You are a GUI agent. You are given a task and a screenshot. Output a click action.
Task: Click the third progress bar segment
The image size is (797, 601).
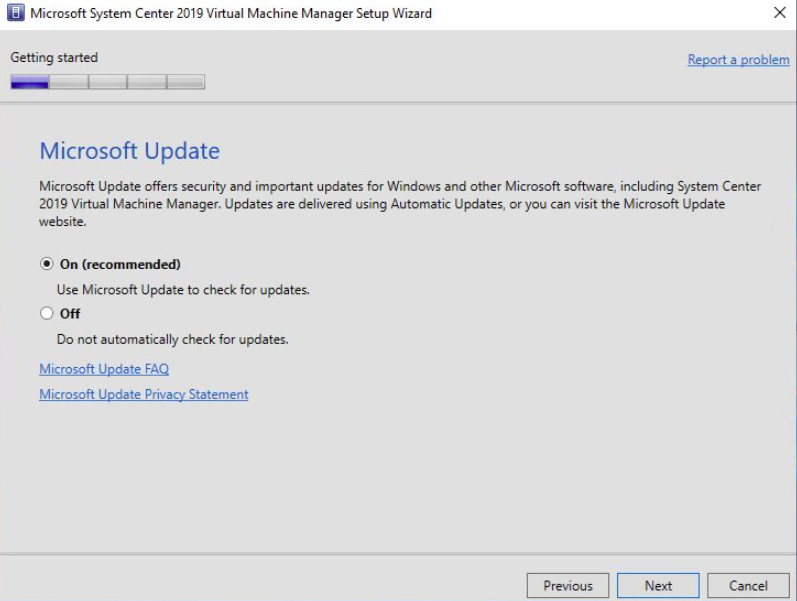tap(108, 82)
